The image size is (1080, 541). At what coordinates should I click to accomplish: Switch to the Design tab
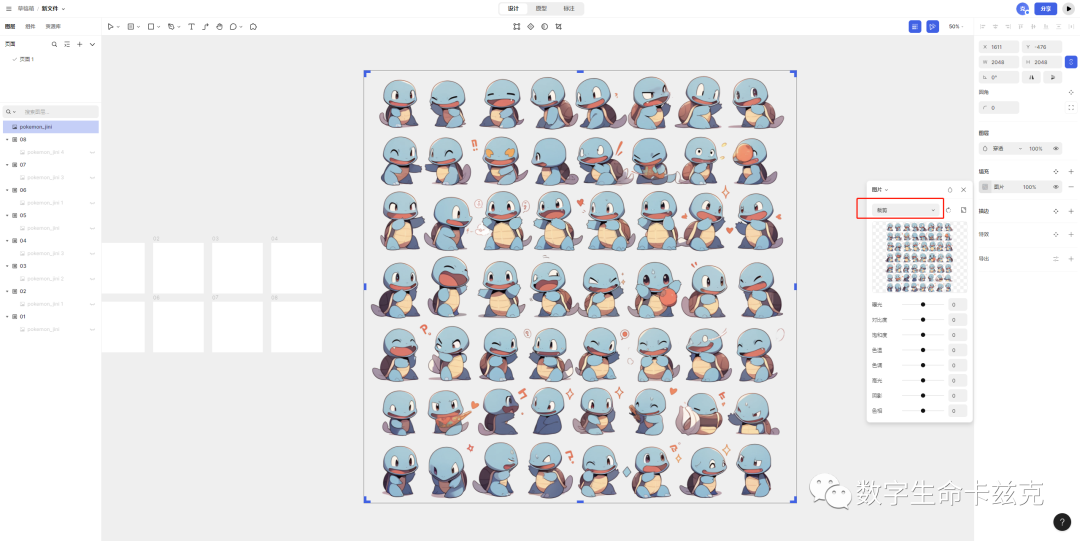point(513,8)
